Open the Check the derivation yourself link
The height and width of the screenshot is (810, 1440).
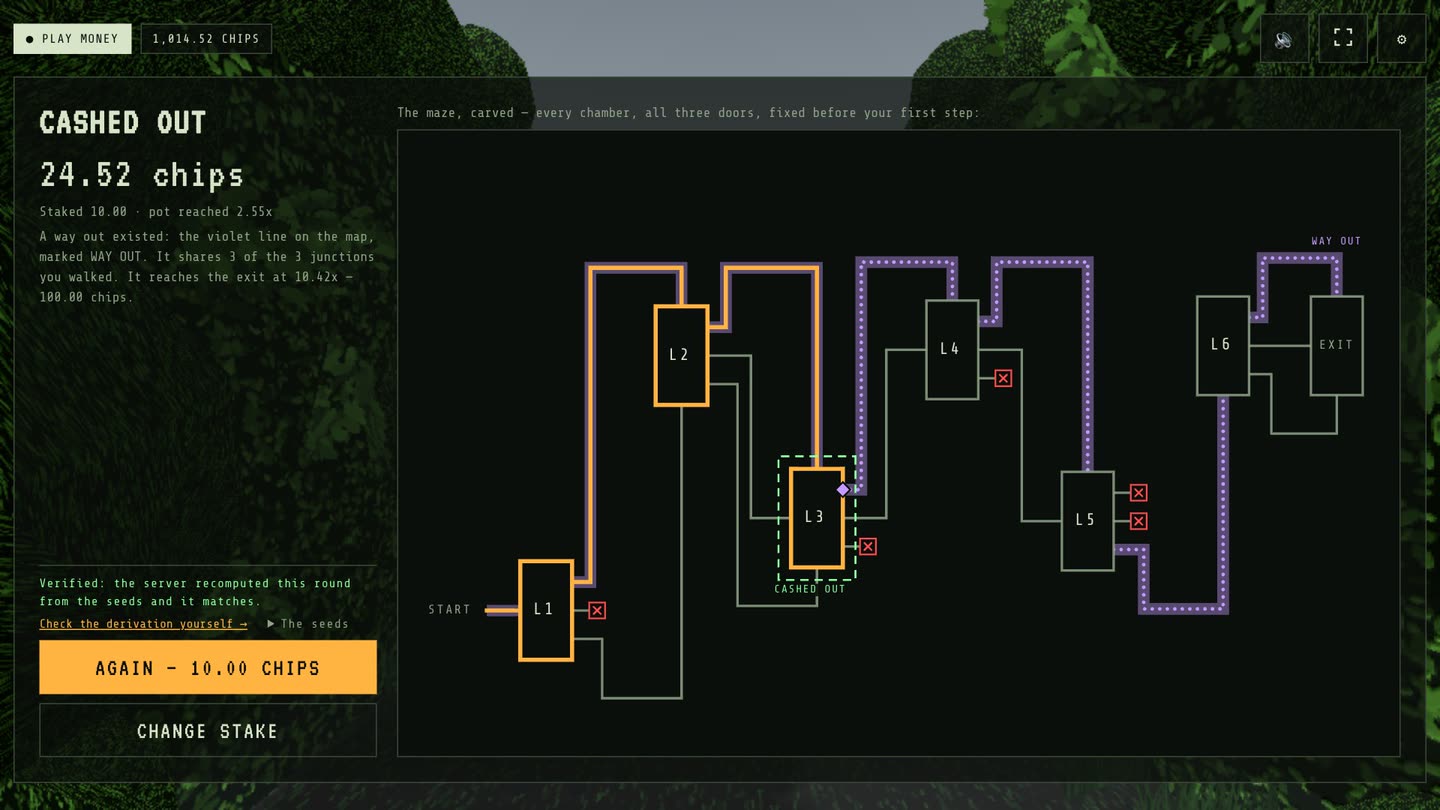click(x=143, y=624)
